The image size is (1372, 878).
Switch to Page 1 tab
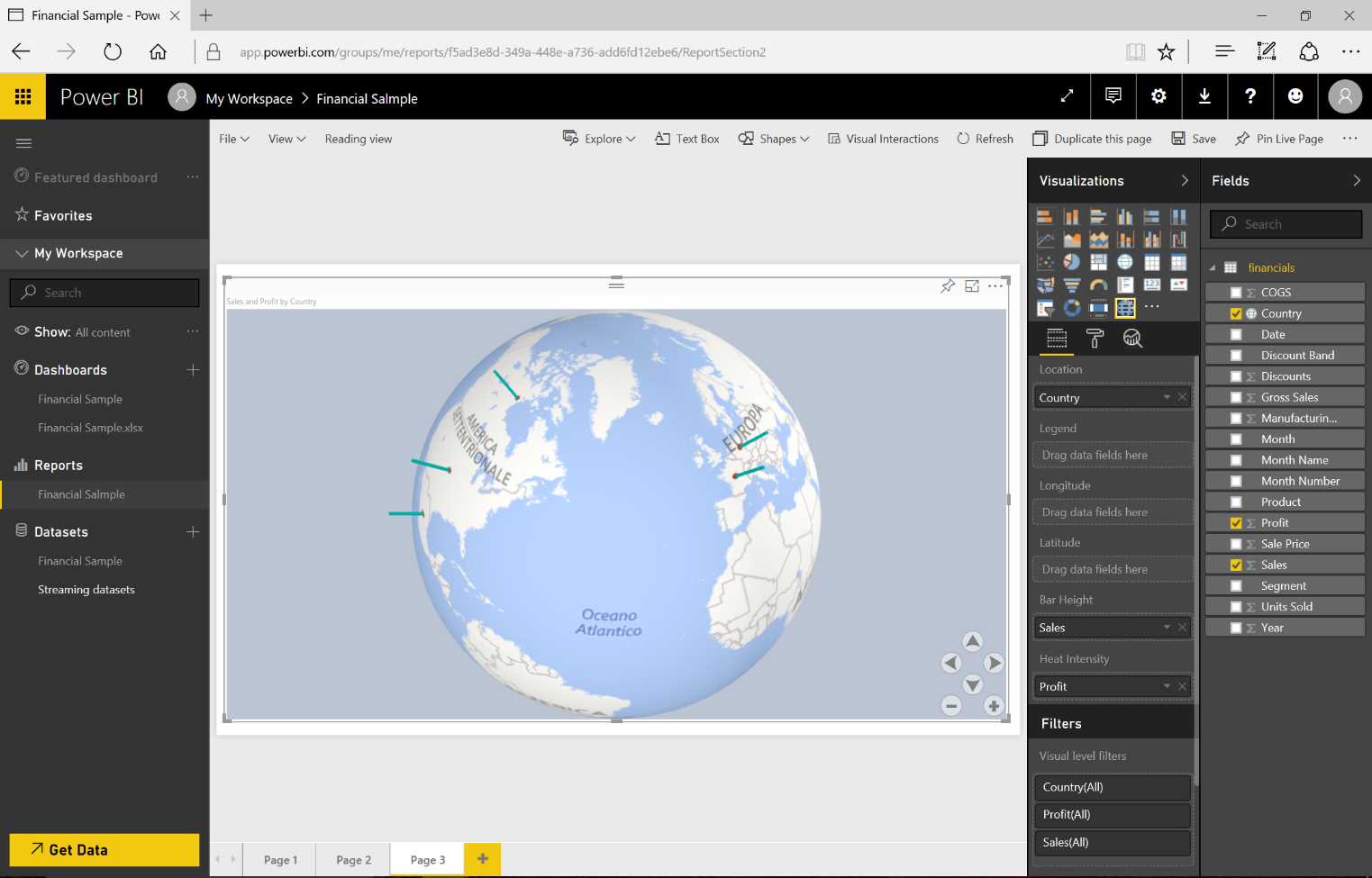click(x=280, y=860)
